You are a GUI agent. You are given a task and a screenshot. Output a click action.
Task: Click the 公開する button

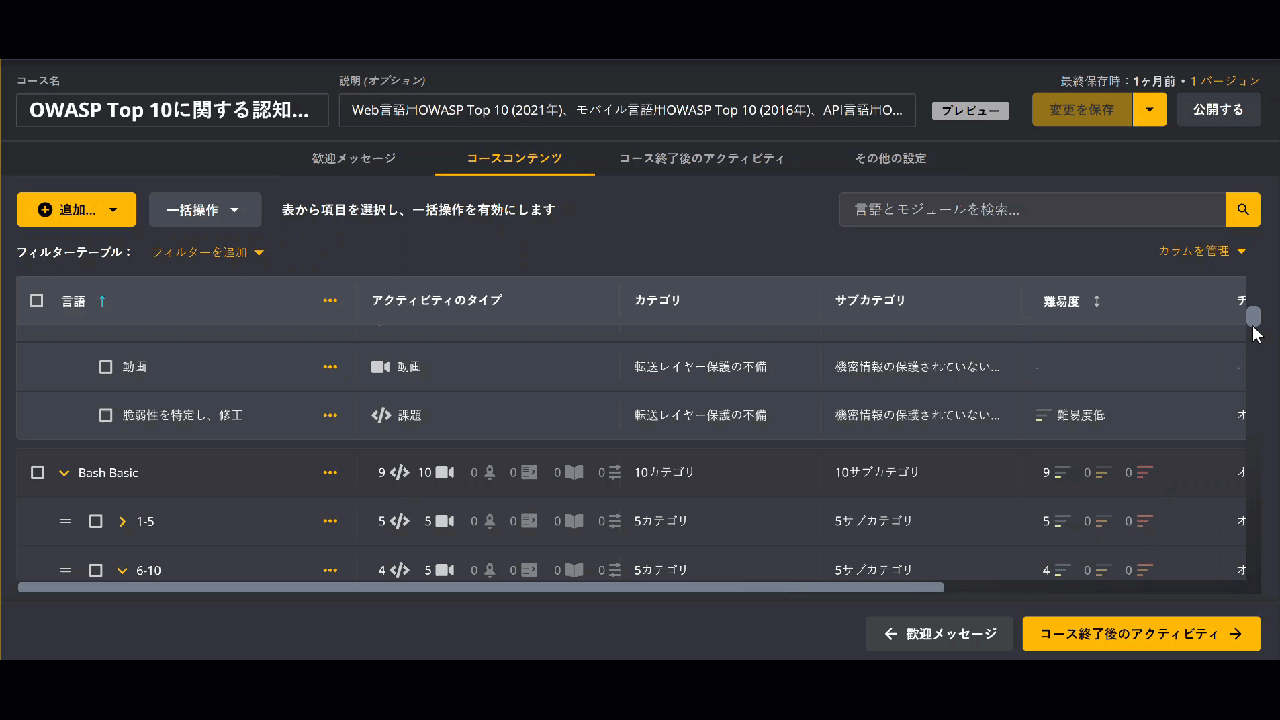point(1218,110)
